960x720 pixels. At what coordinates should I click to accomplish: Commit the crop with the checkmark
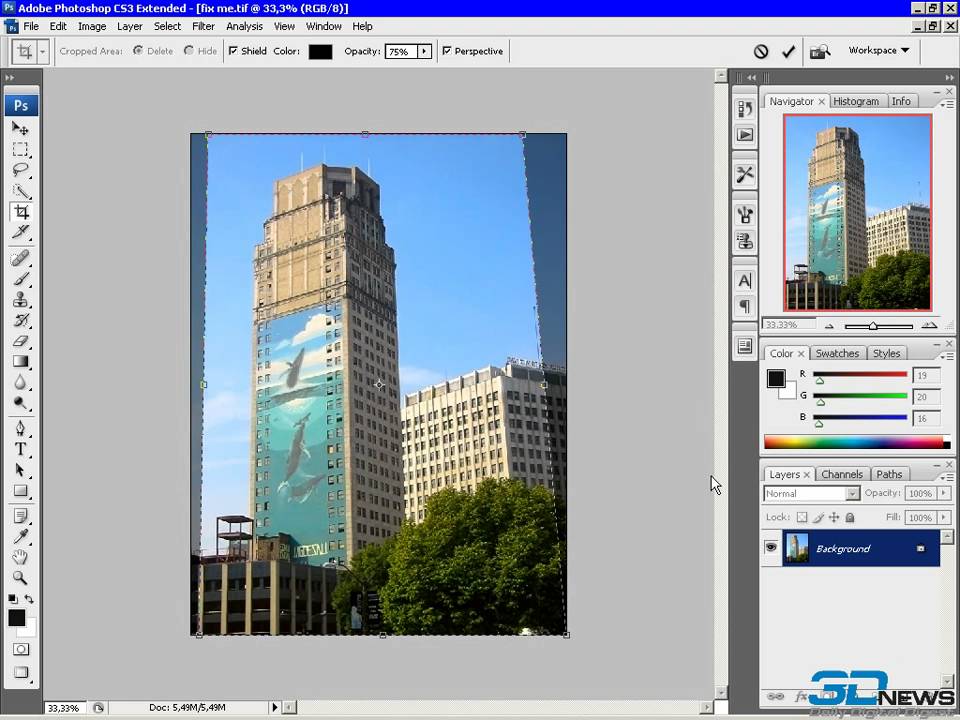(788, 51)
